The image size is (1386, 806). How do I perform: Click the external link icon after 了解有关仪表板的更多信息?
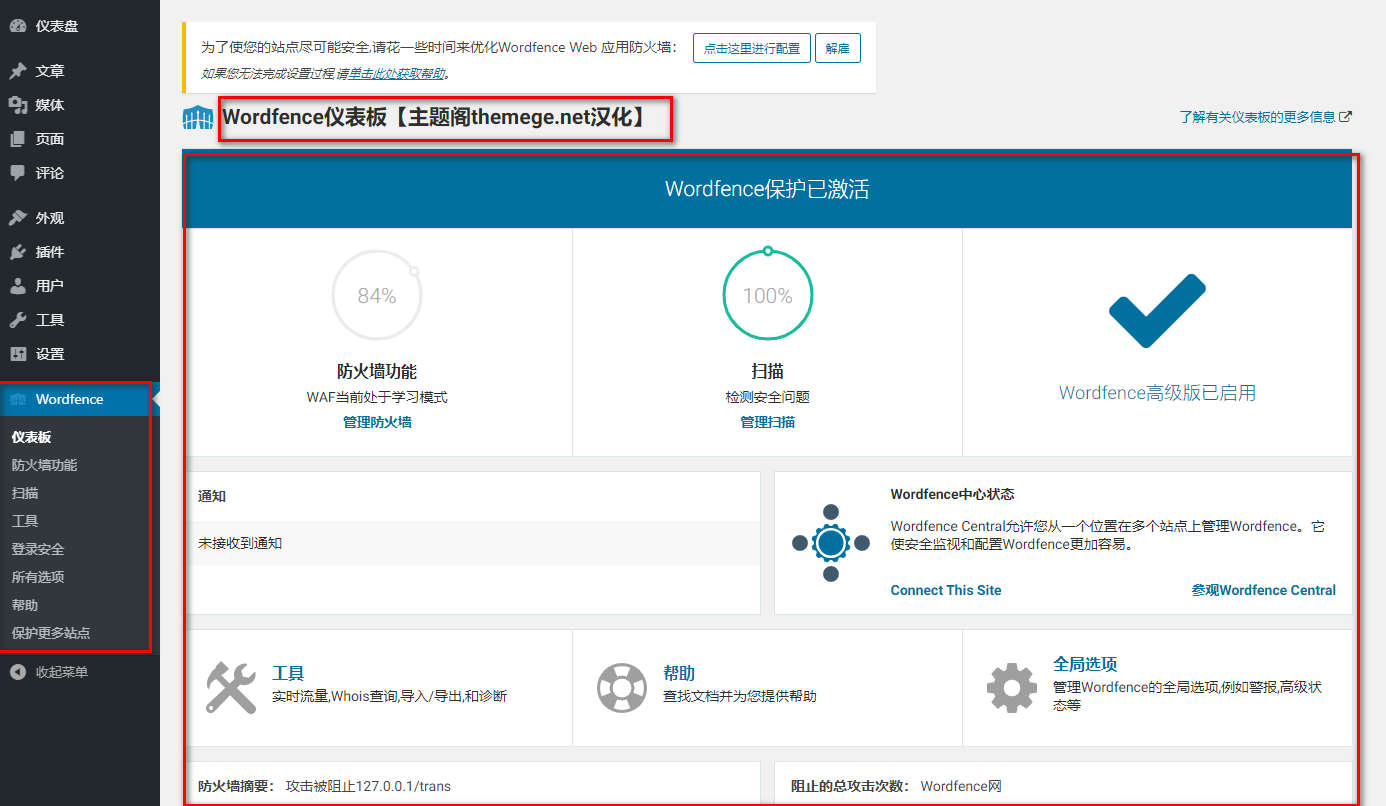click(1346, 116)
